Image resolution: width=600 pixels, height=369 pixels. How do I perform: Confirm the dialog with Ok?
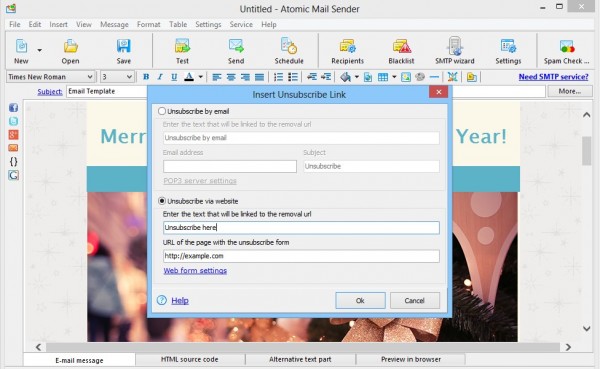pyautogui.click(x=360, y=300)
